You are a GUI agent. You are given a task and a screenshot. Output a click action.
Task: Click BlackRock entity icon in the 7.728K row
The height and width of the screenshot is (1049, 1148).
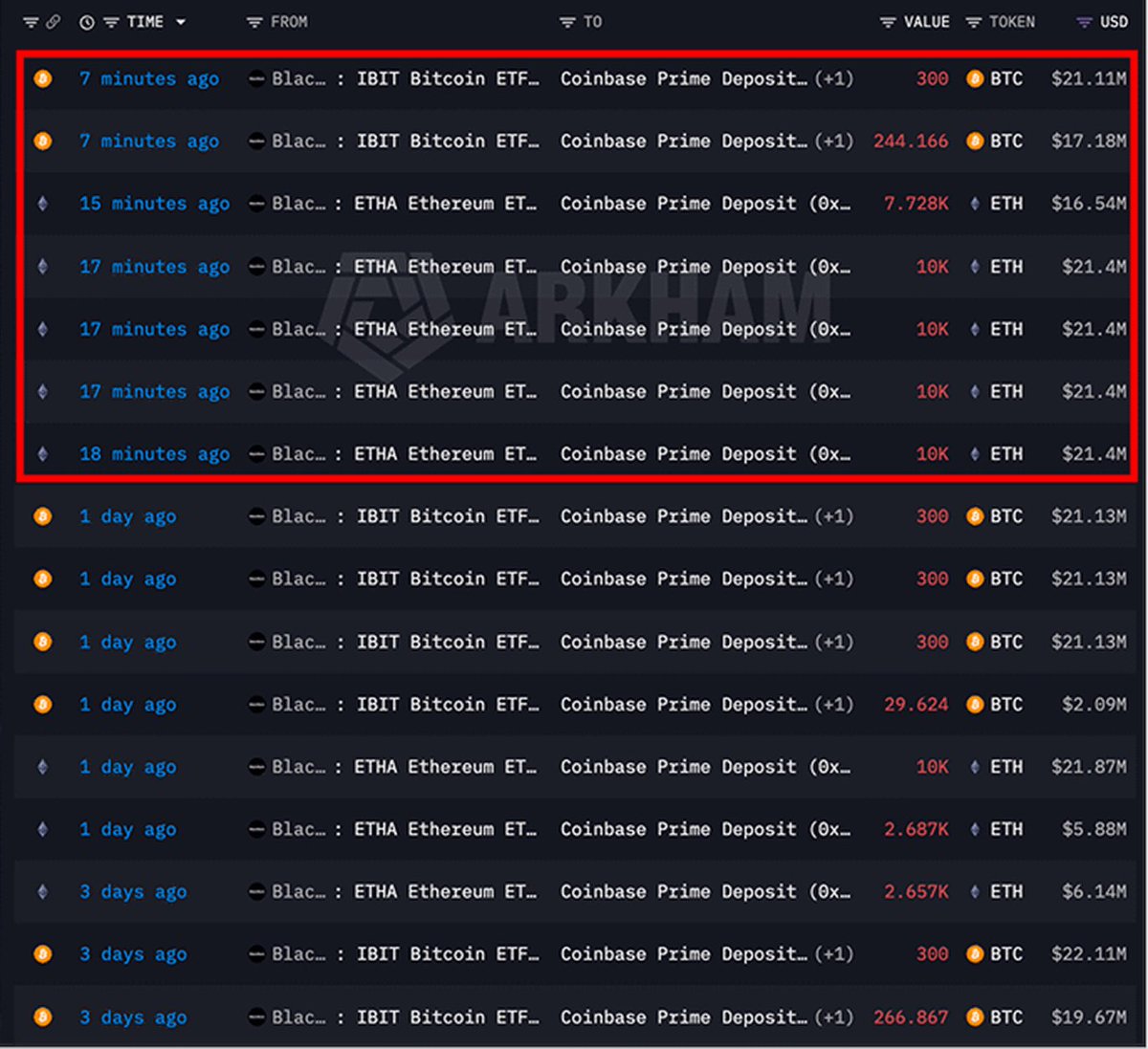(257, 204)
